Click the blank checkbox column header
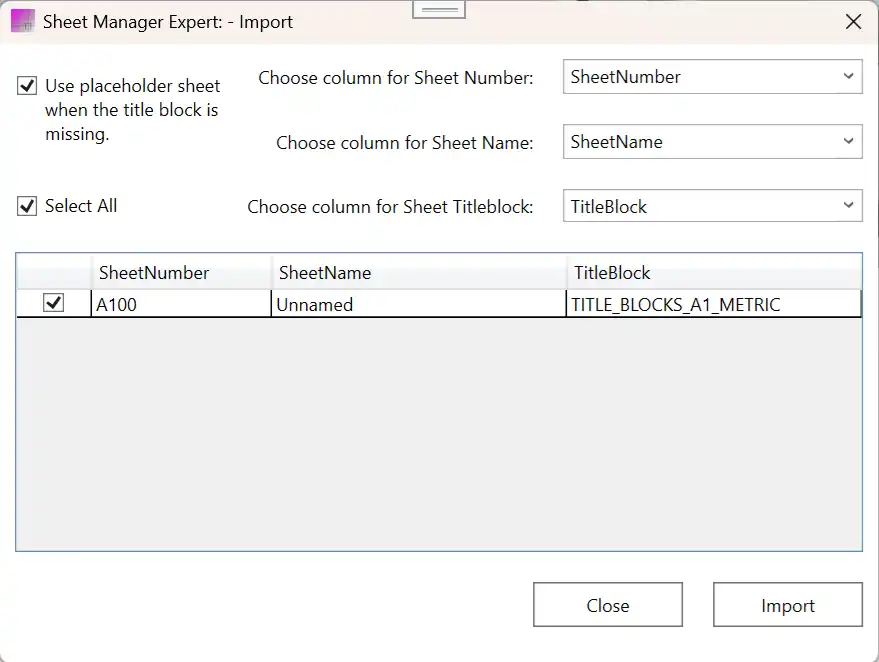879x662 pixels. [x=54, y=272]
